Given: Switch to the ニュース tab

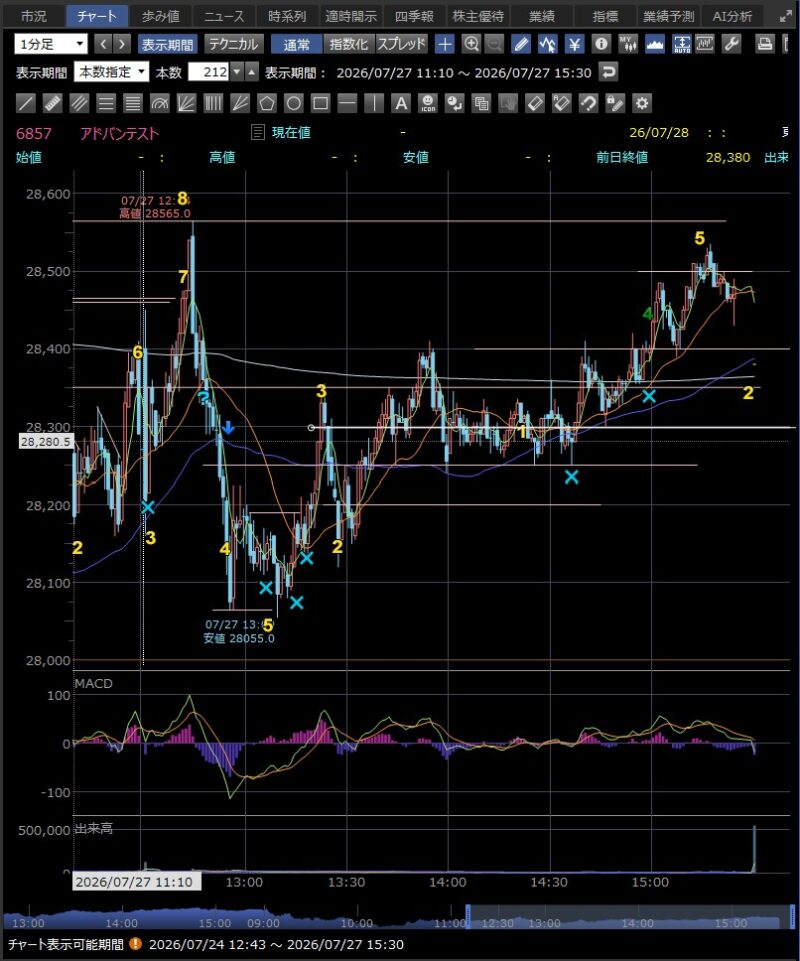Looking at the screenshot, I should point(224,16).
